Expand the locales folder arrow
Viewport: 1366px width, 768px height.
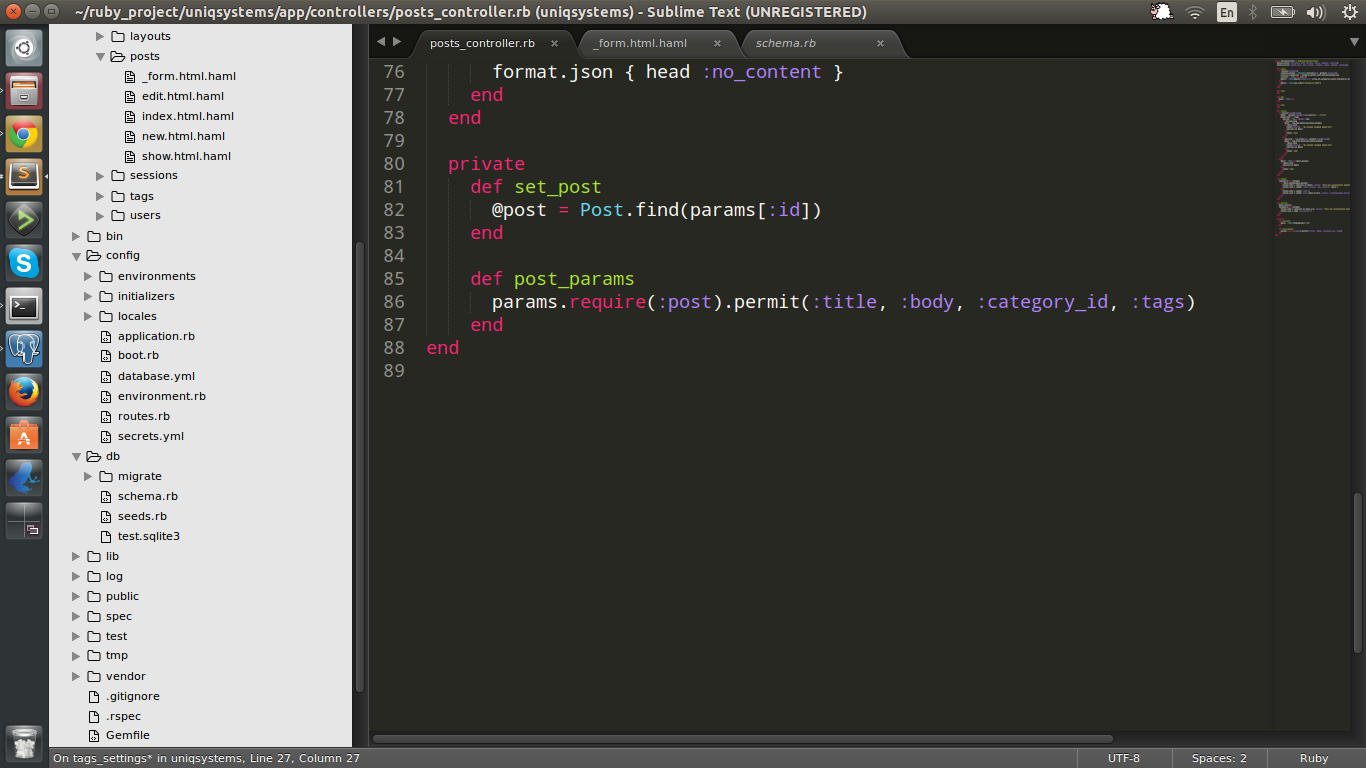[88, 316]
